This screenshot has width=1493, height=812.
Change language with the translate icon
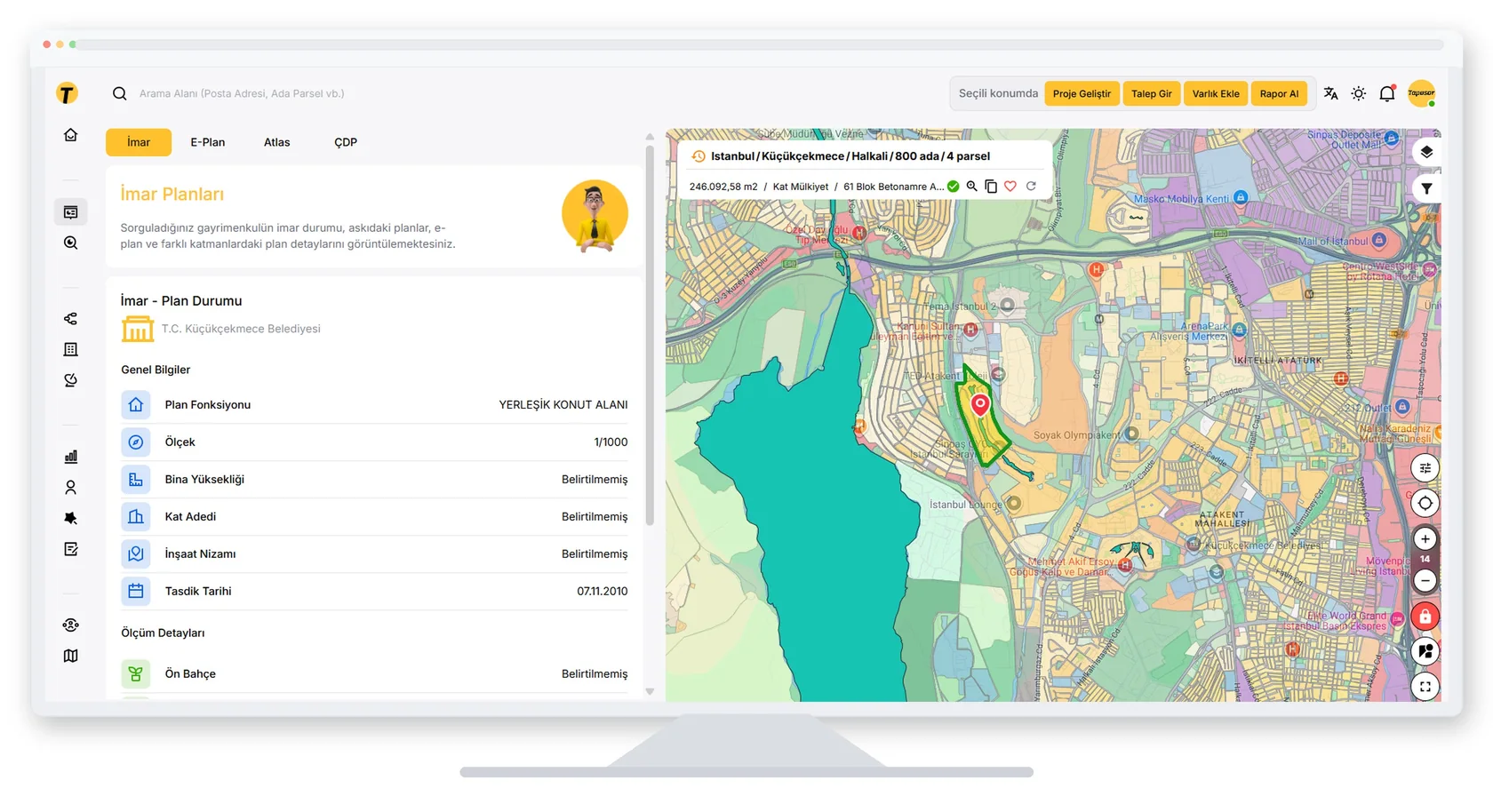(x=1330, y=93)
